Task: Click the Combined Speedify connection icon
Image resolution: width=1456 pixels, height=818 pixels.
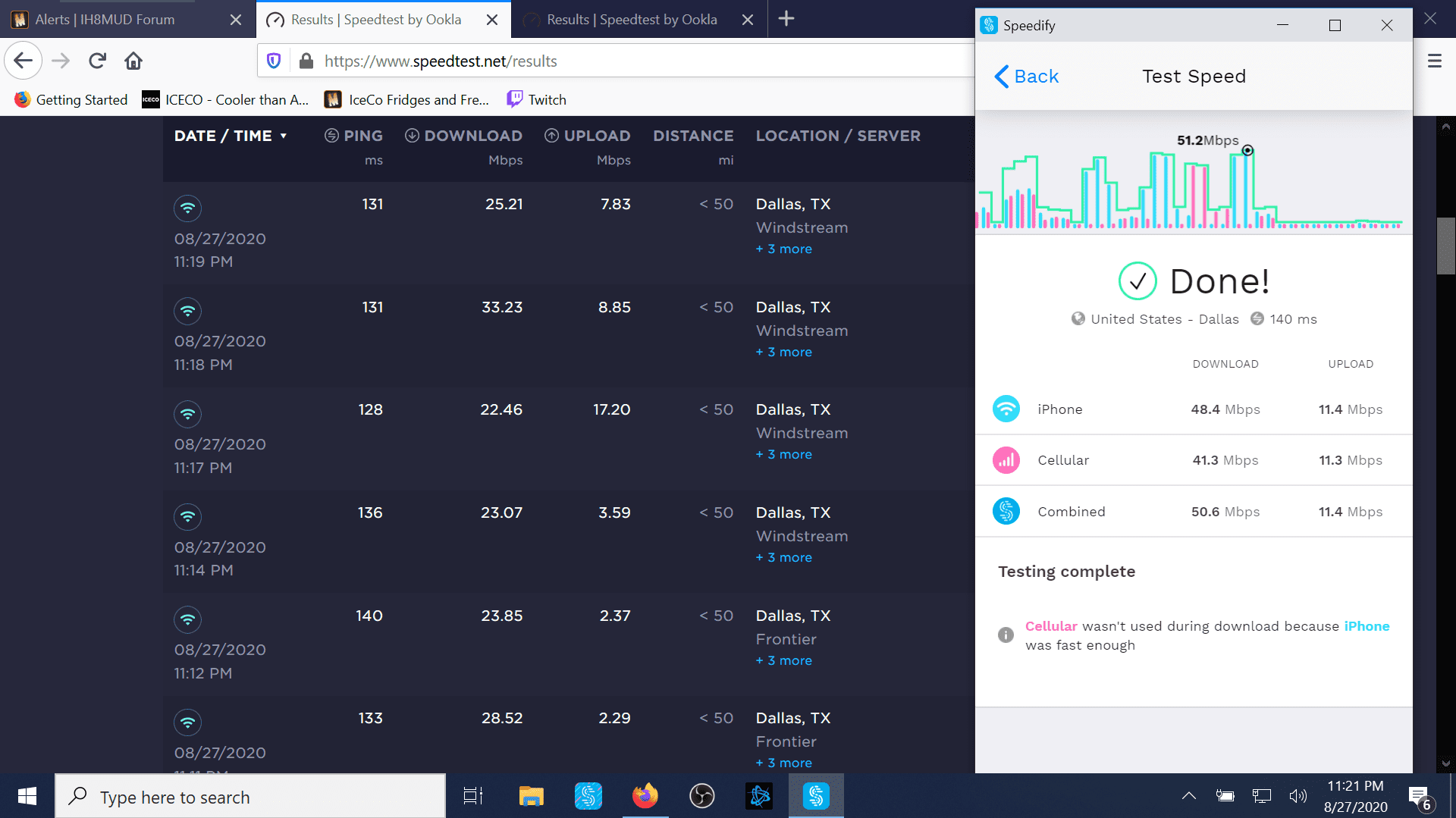Action: (x=1006, y=511)
